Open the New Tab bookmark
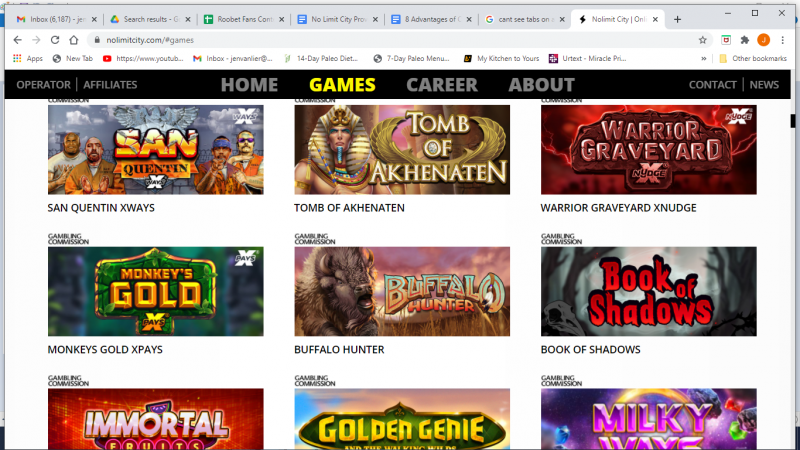This screenshot has height=450, width=800. point(73,59)
